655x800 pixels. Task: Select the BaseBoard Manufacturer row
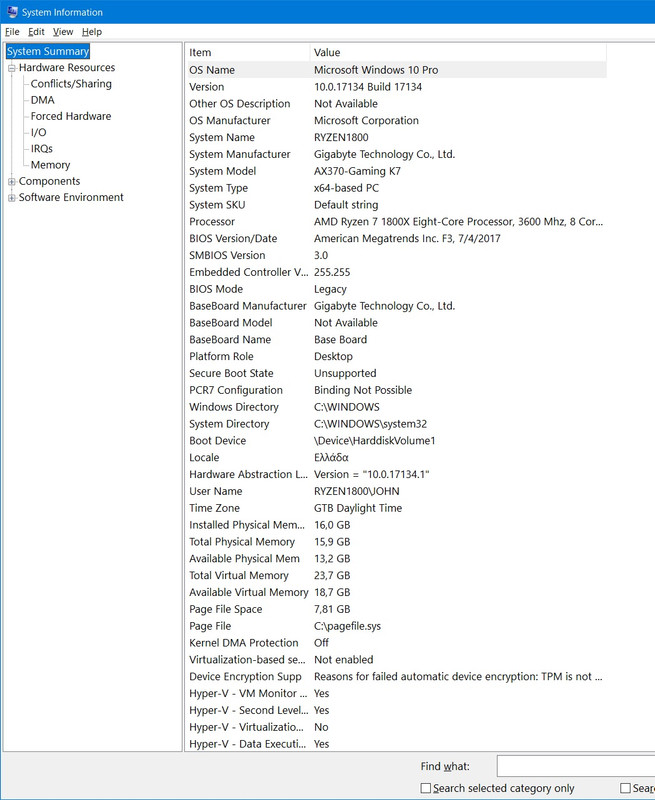(397, 306)
